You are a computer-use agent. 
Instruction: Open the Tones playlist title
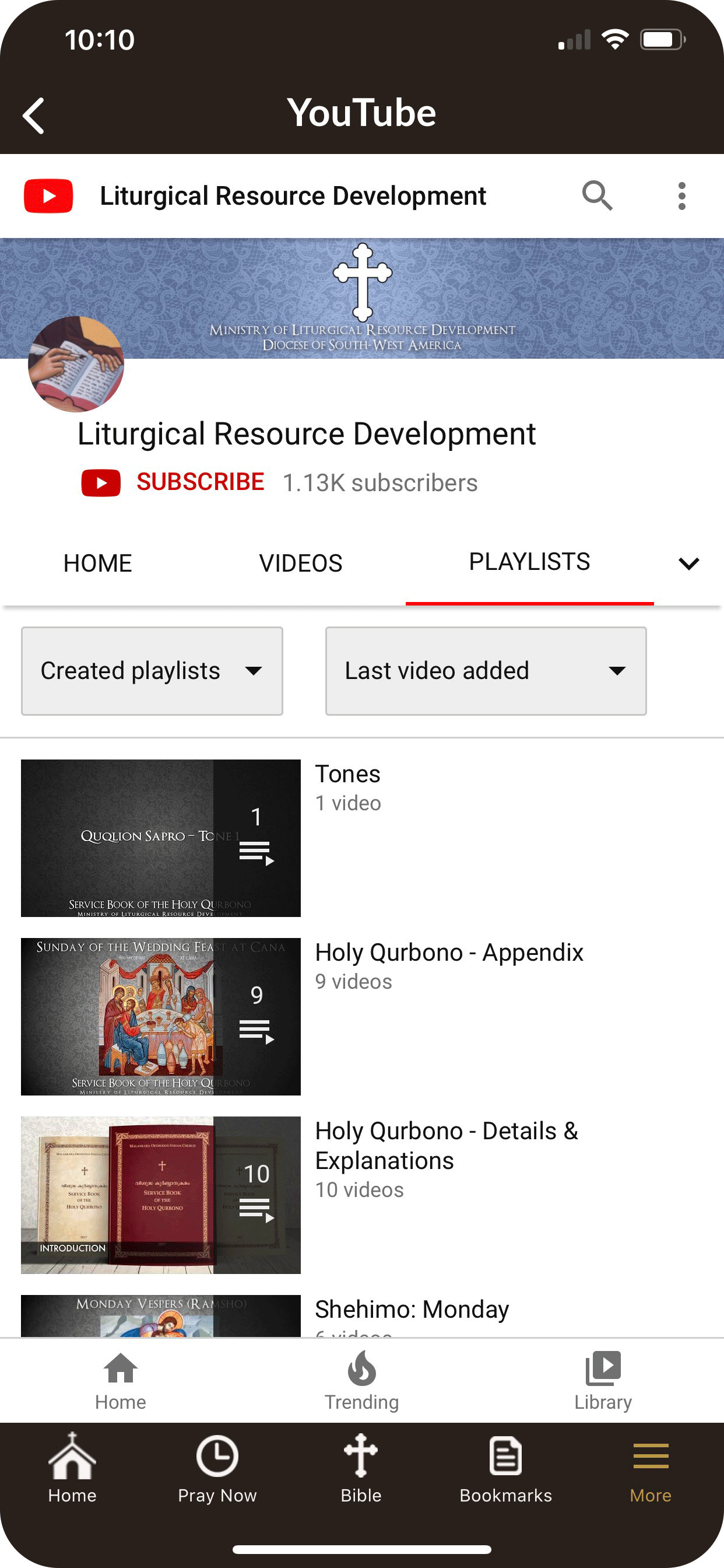click(x=347, y=774)
